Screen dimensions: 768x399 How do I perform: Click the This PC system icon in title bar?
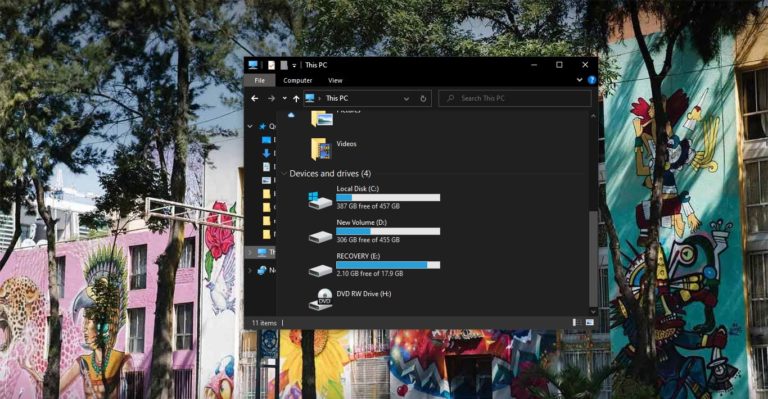coord(253,65)
